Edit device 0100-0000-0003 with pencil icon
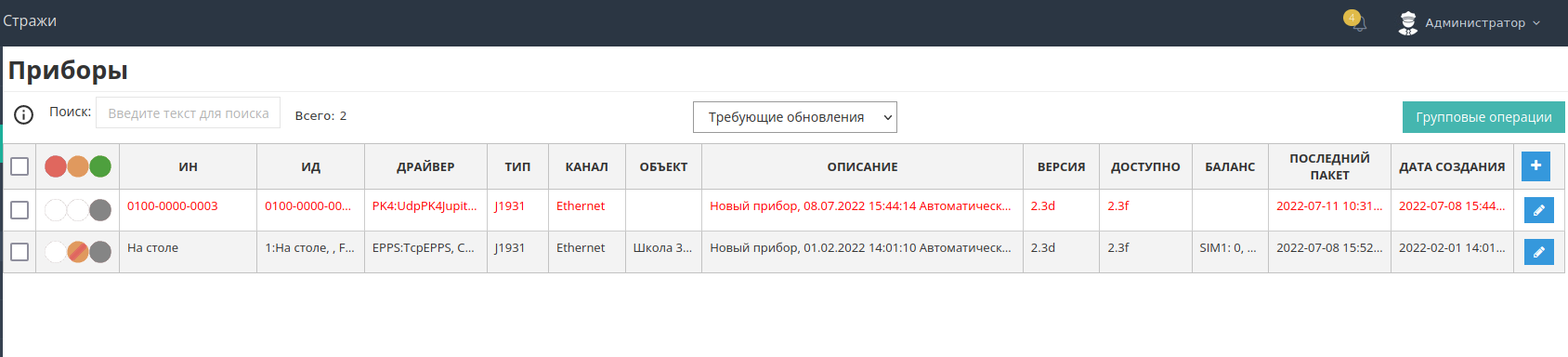 (1538, 210)
